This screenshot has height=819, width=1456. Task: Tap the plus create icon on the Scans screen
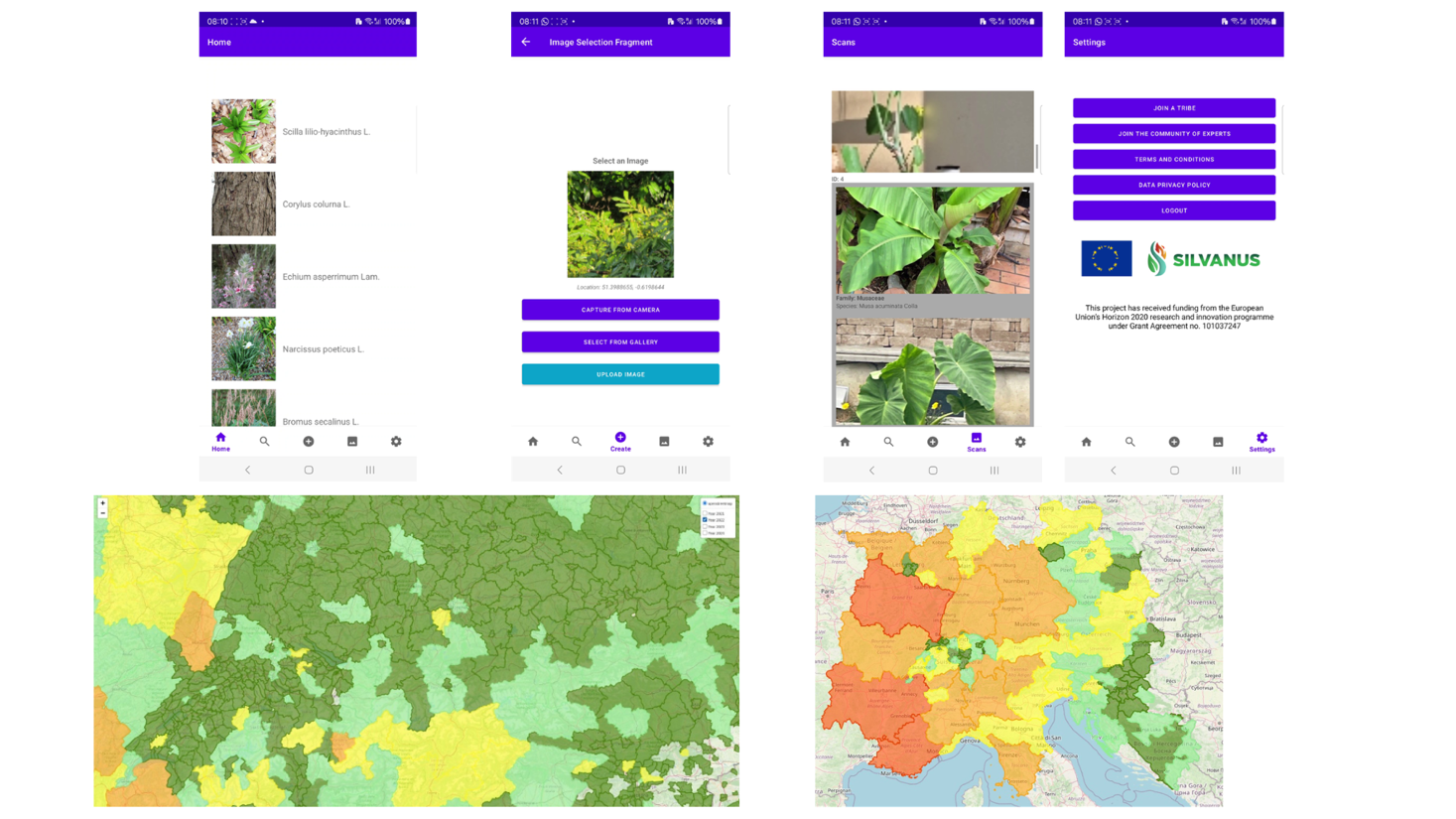tap(932, 442)
